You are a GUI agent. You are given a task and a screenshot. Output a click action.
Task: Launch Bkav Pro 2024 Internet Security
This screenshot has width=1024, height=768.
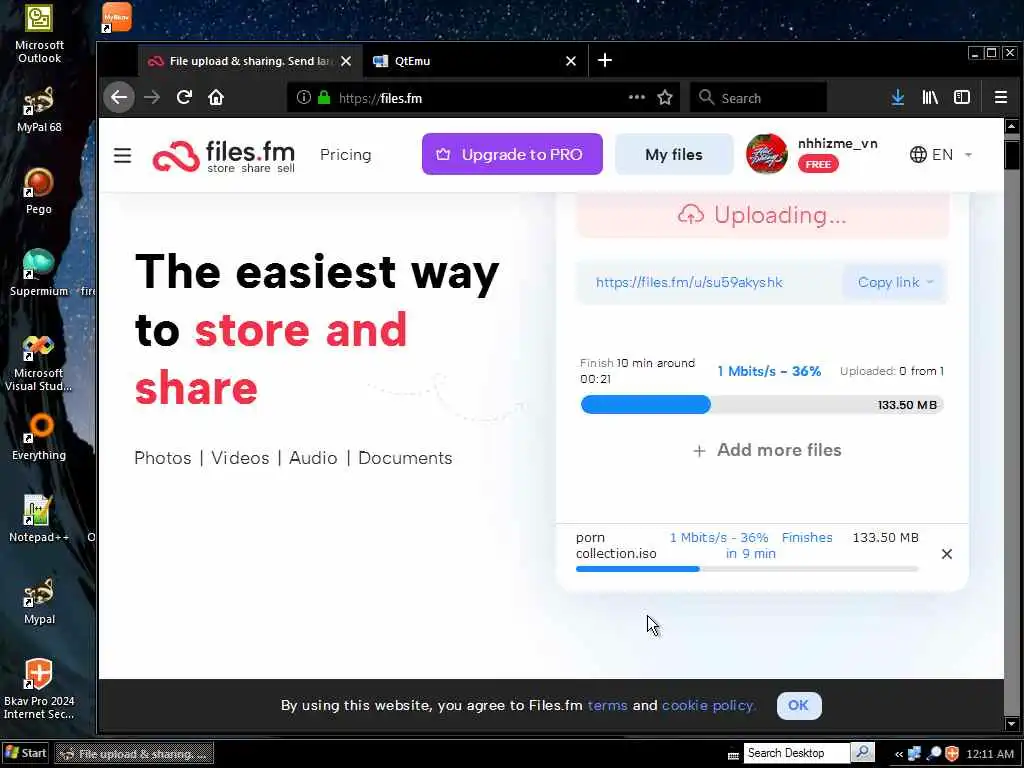[39, 690]
